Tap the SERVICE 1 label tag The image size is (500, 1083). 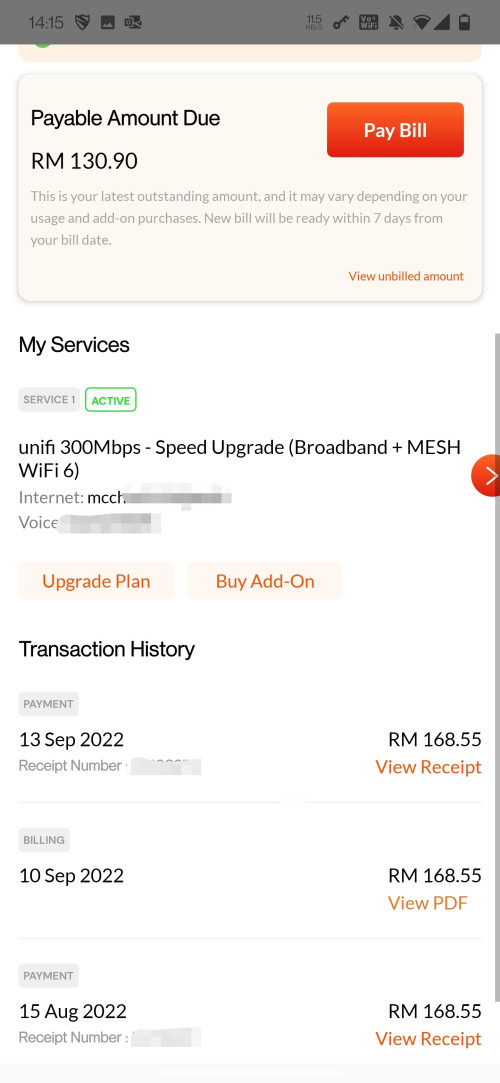(49, 400)
